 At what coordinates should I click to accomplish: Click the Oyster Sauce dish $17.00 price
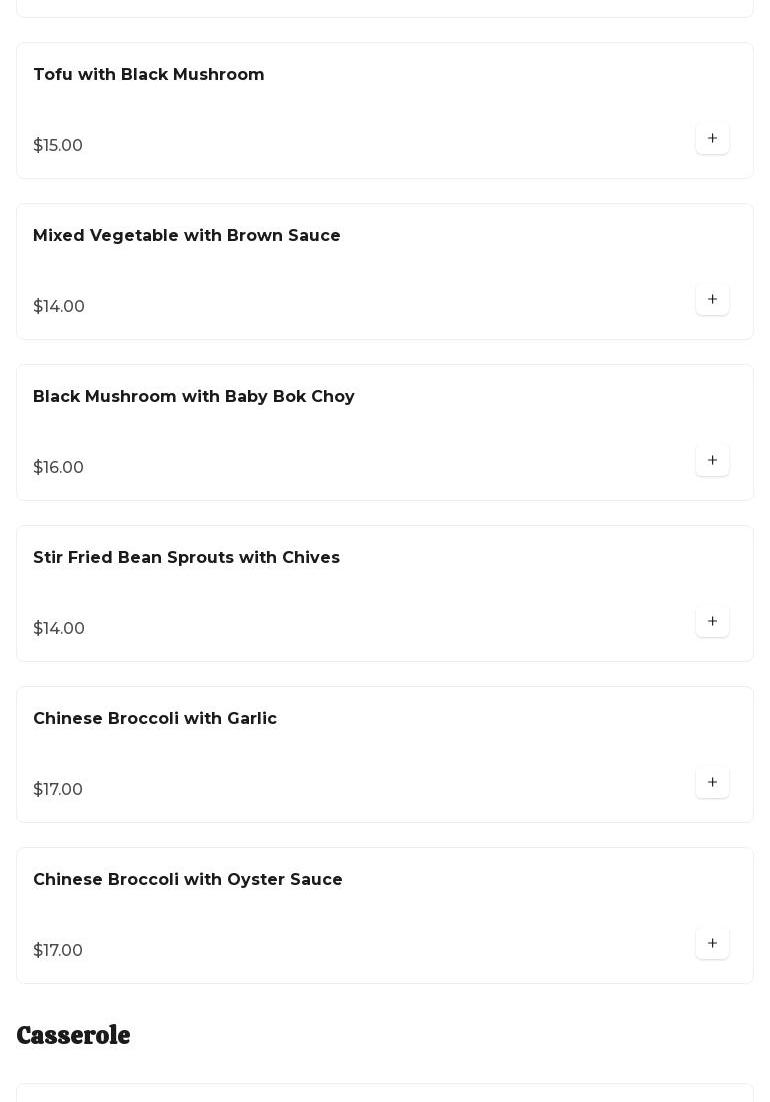[x=58, y=951]
